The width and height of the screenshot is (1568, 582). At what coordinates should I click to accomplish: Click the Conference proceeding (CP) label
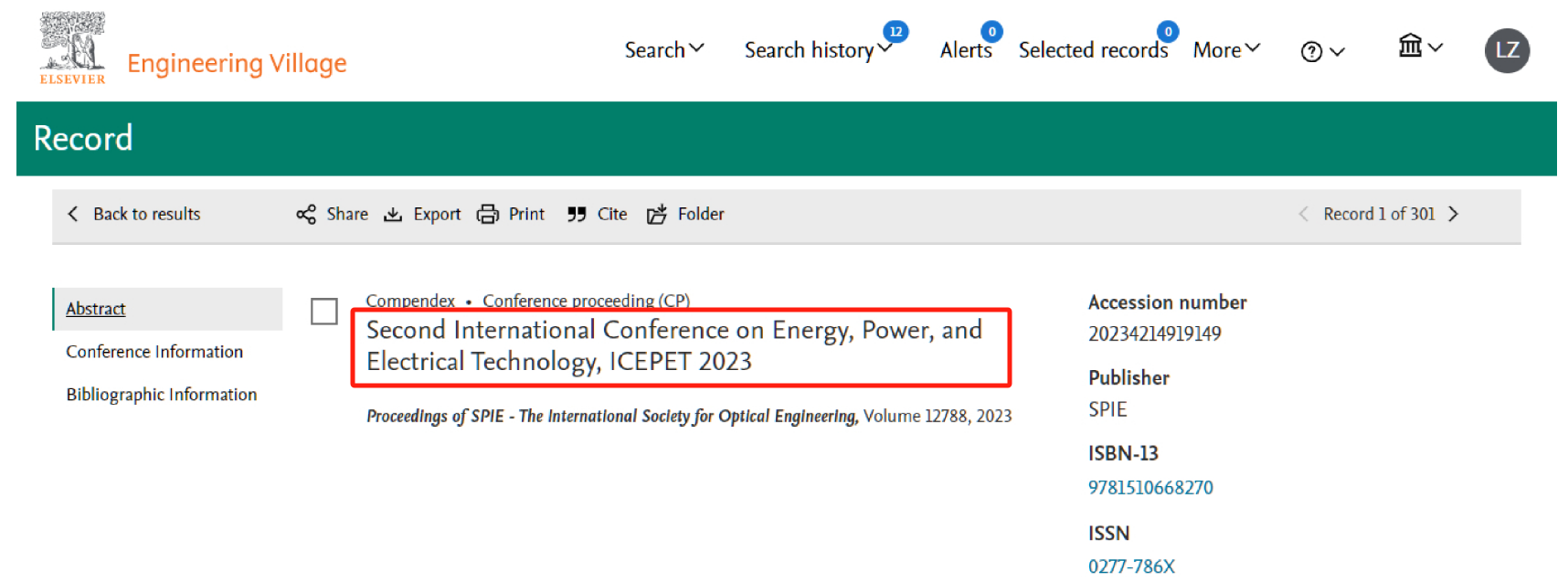[587, 301]
